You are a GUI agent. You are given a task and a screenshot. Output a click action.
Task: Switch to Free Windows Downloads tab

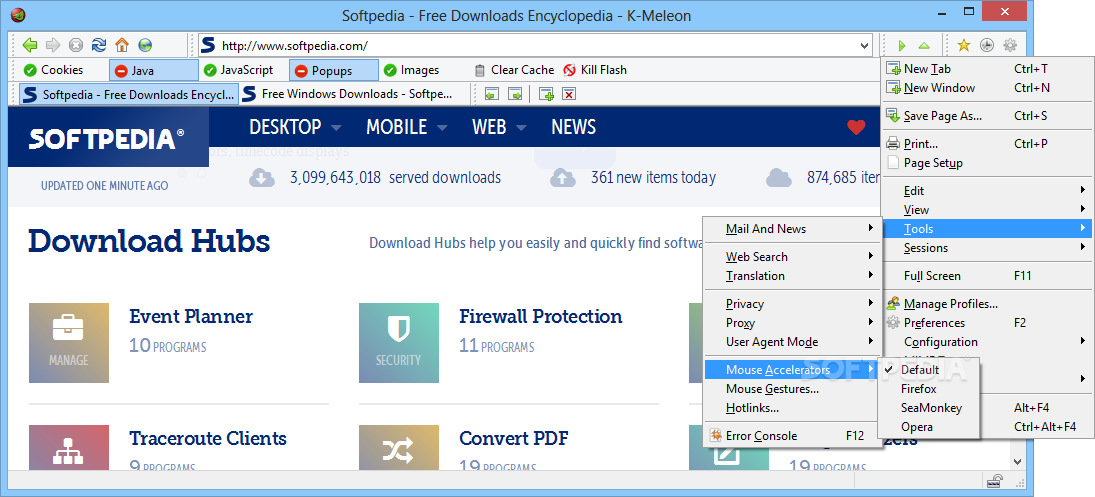[x=352, y=94]
